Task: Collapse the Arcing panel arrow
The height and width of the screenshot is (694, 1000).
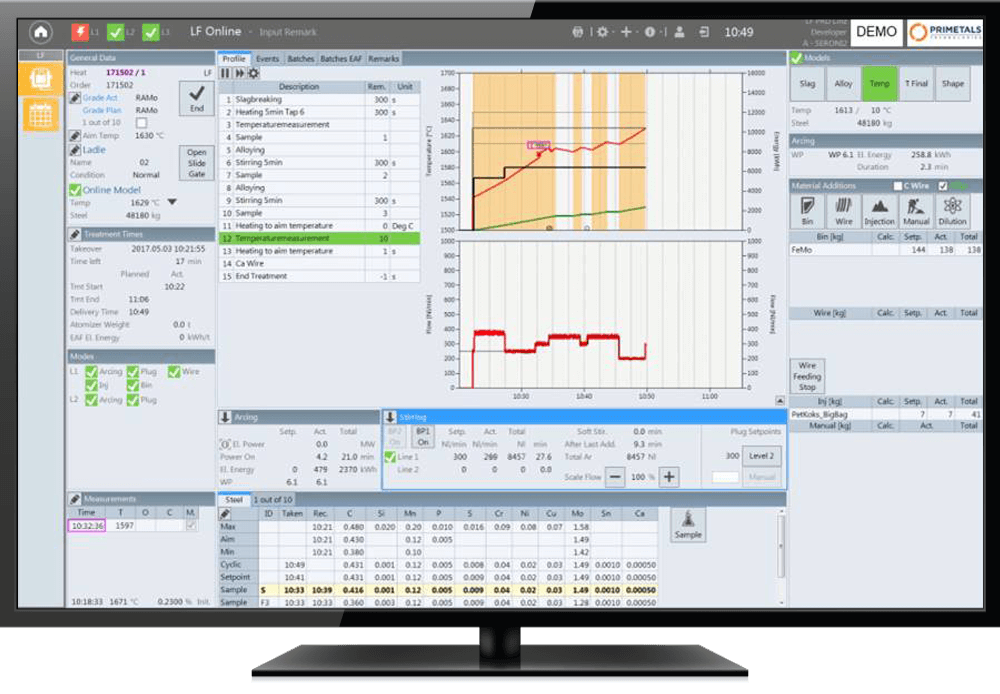Action: tap(225, 416)
